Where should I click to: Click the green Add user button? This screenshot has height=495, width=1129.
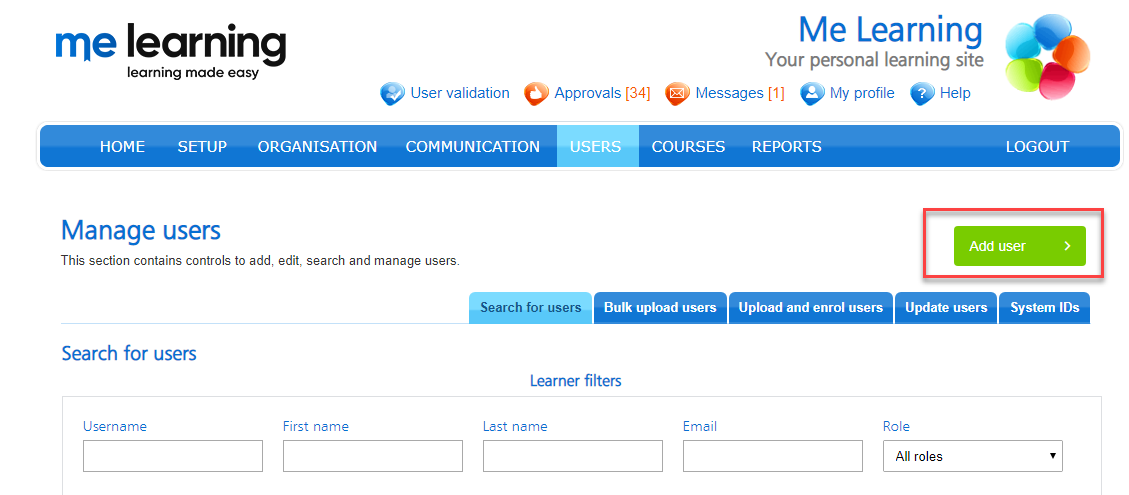[1020, 246]
